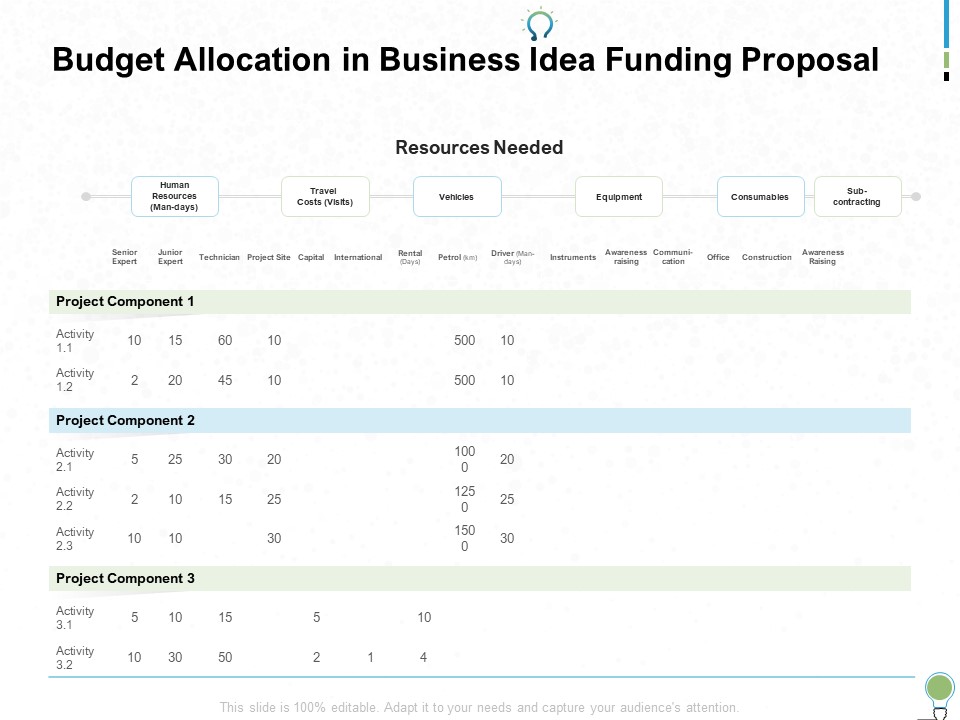Click the 'Project Component 3' section band
The width and height of the screenshot is (960, 720).
480,579
